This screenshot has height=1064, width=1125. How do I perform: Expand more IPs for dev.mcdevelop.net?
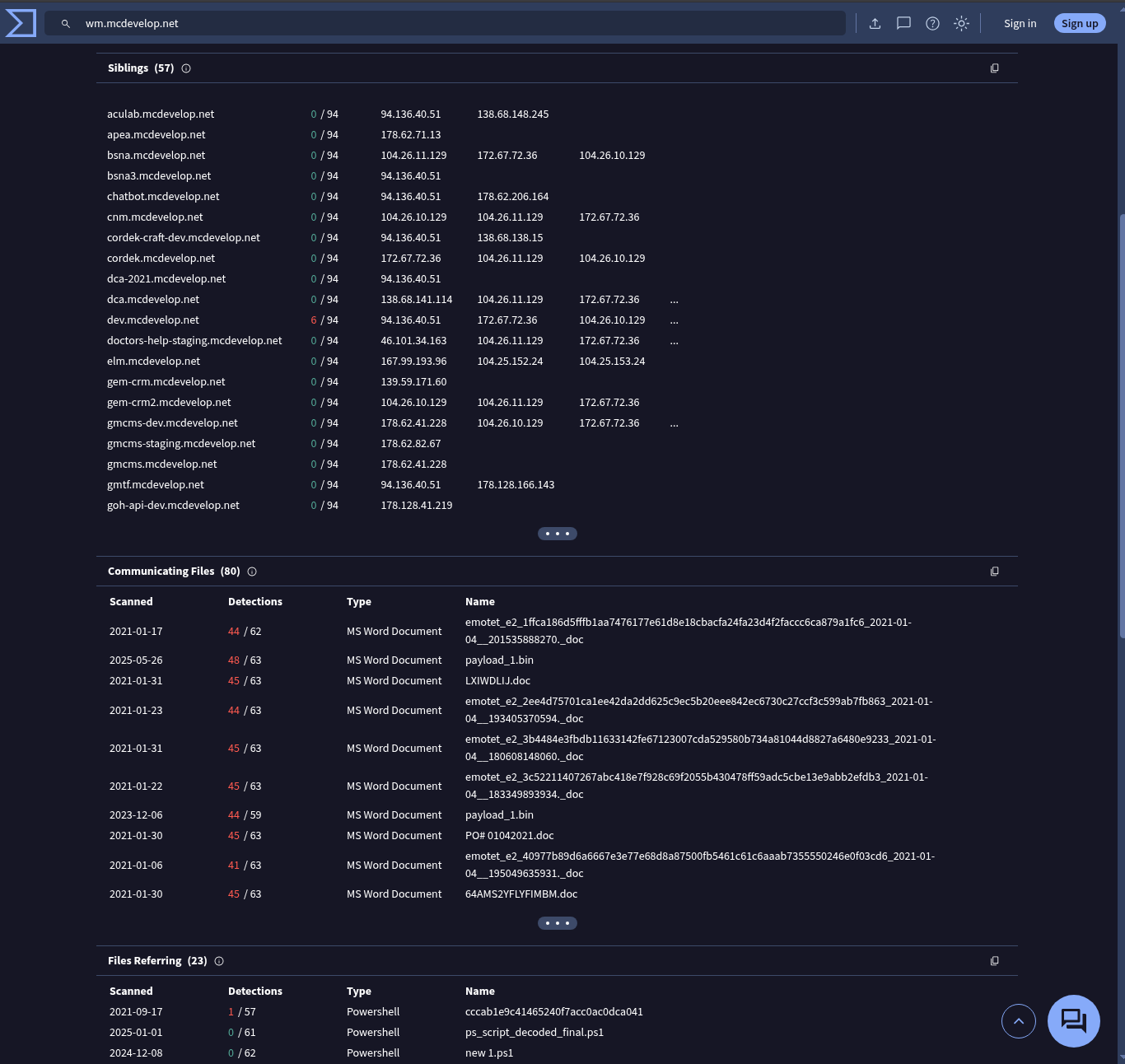pos(675,320)
